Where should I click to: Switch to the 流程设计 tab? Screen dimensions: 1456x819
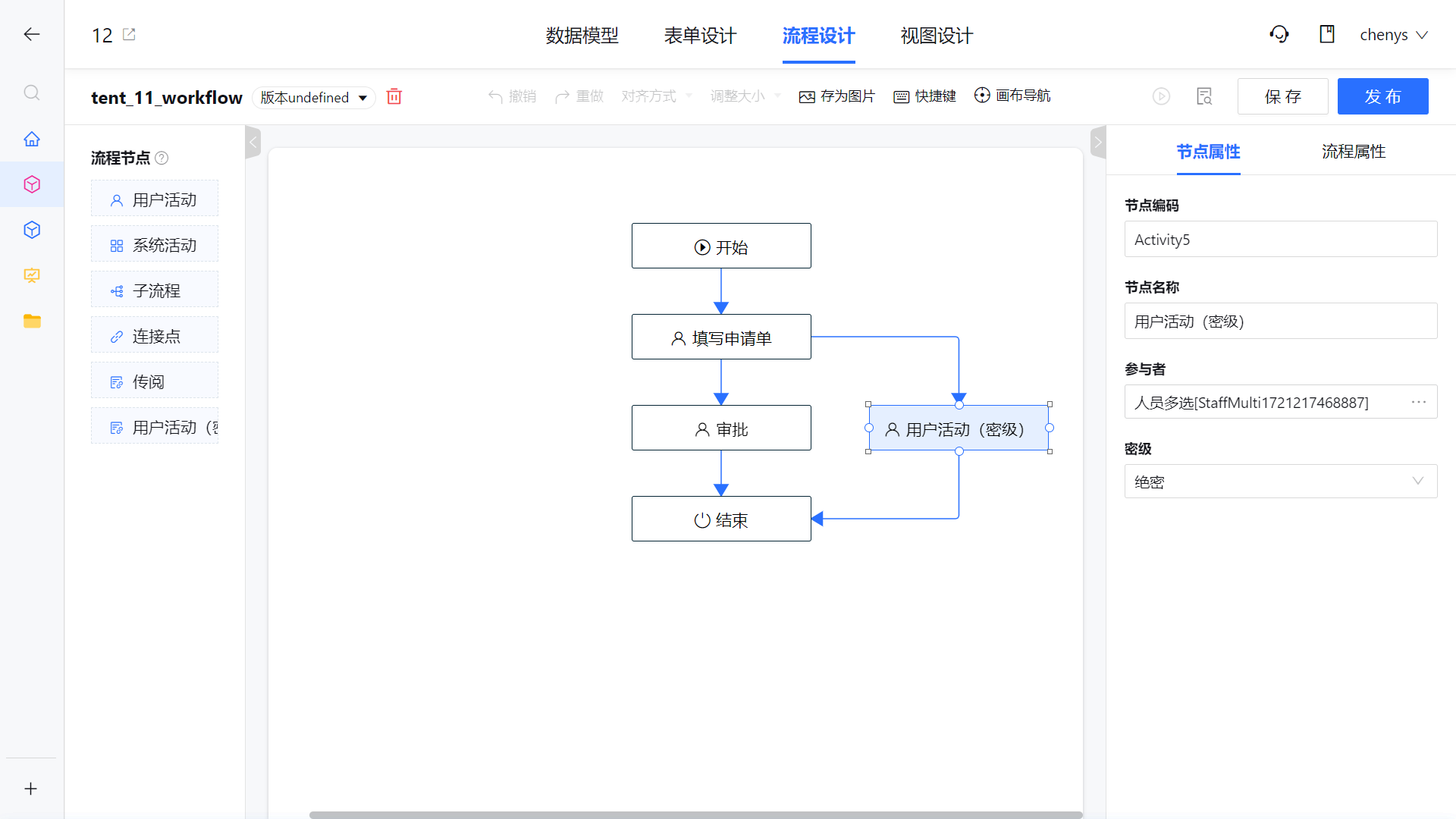pos(819,36)
